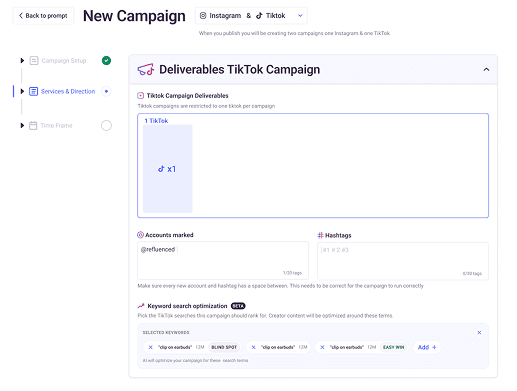Click the BLIND SPOT tag
Screen dimensions: 517x391
[224, 347]
